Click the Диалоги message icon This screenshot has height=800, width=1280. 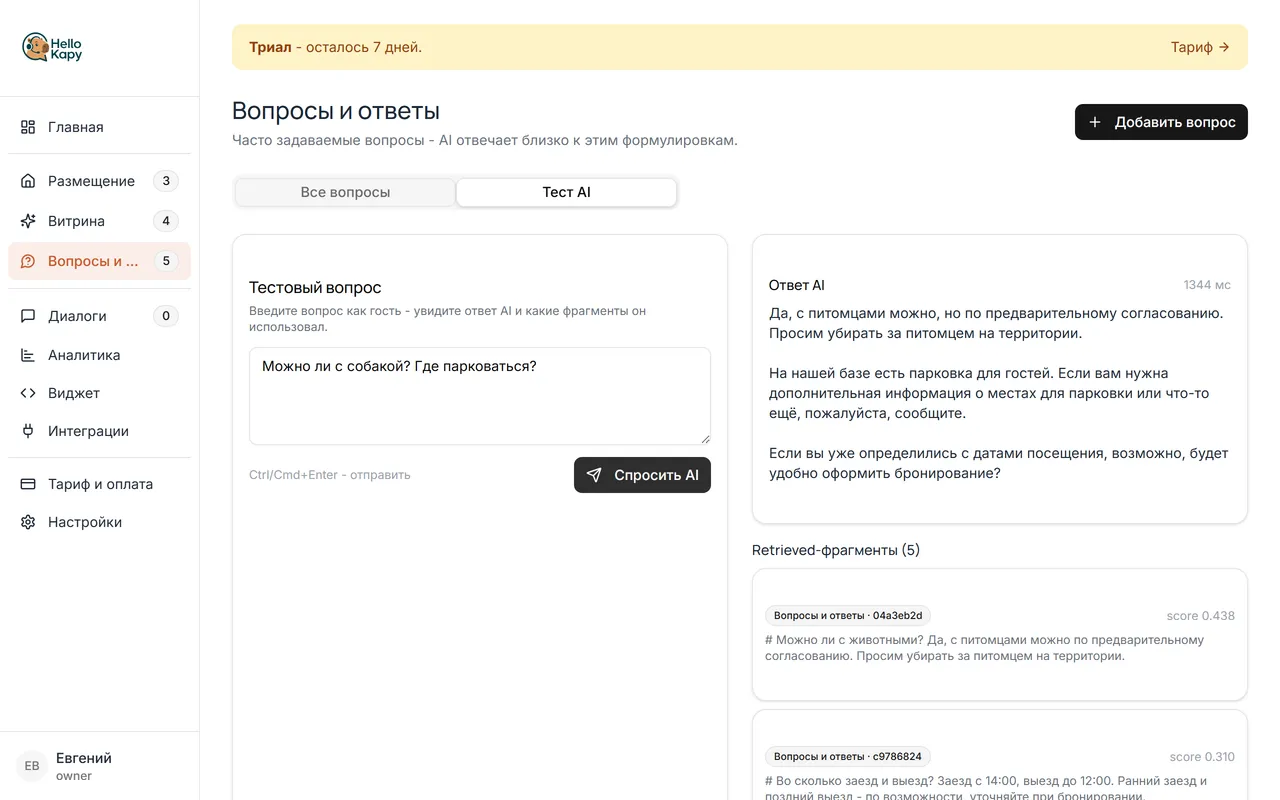(28, 316)
